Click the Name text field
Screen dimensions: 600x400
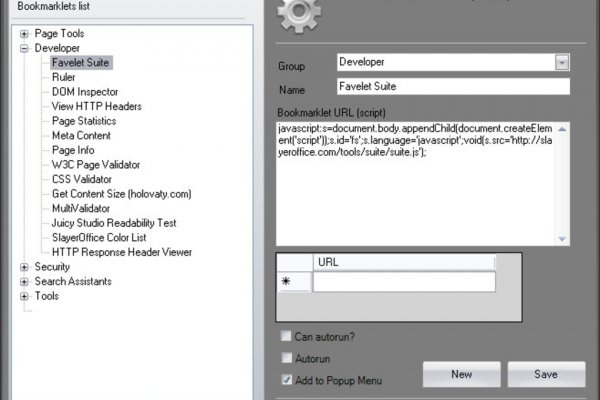(x=453, y=87)
